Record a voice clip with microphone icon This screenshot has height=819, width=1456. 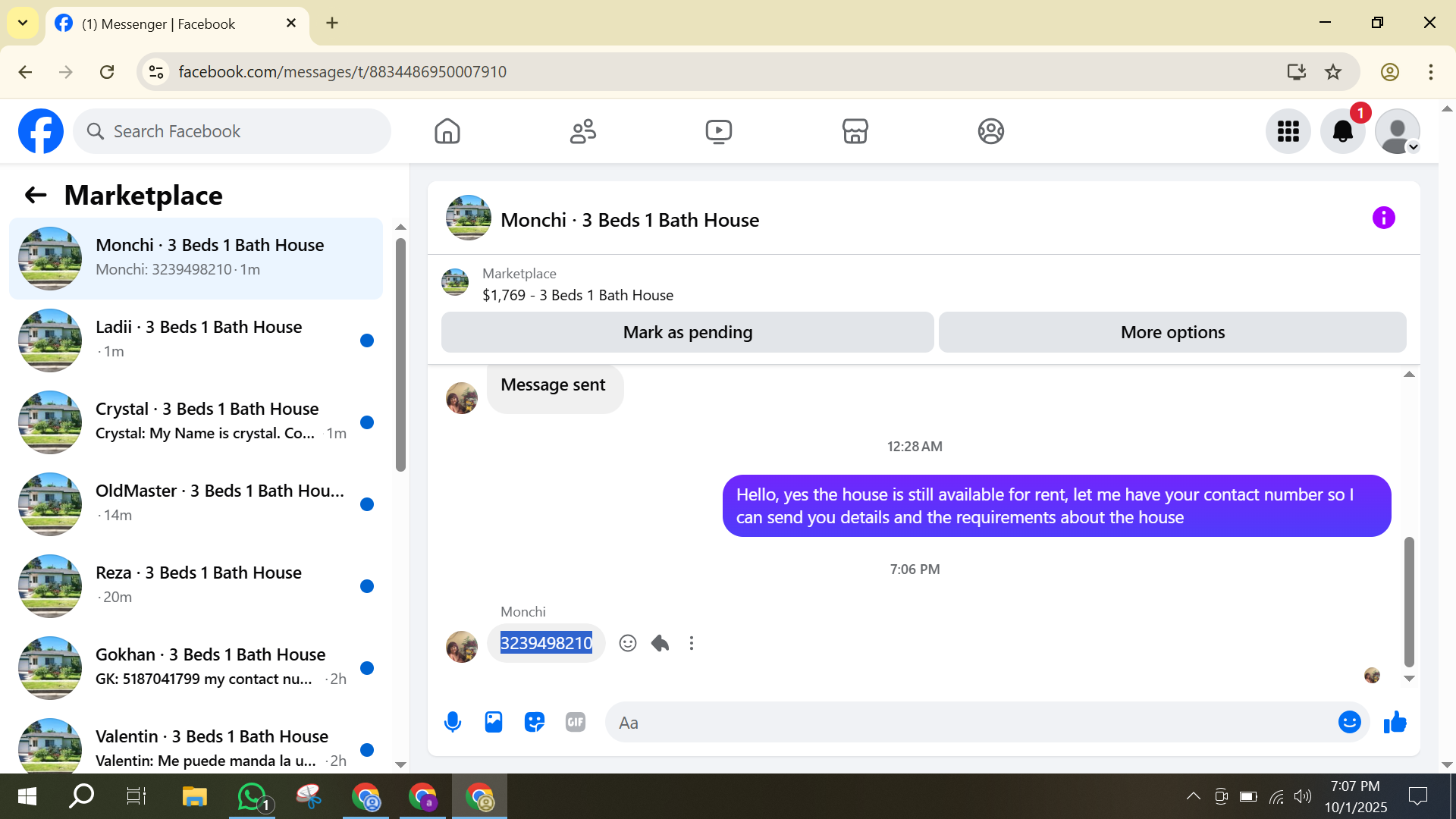[453, 722]
